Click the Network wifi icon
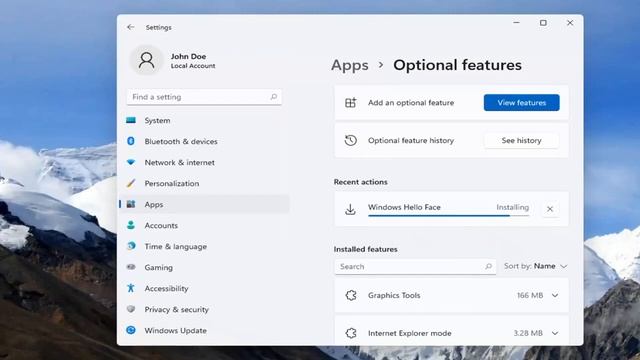 [131, 162]
